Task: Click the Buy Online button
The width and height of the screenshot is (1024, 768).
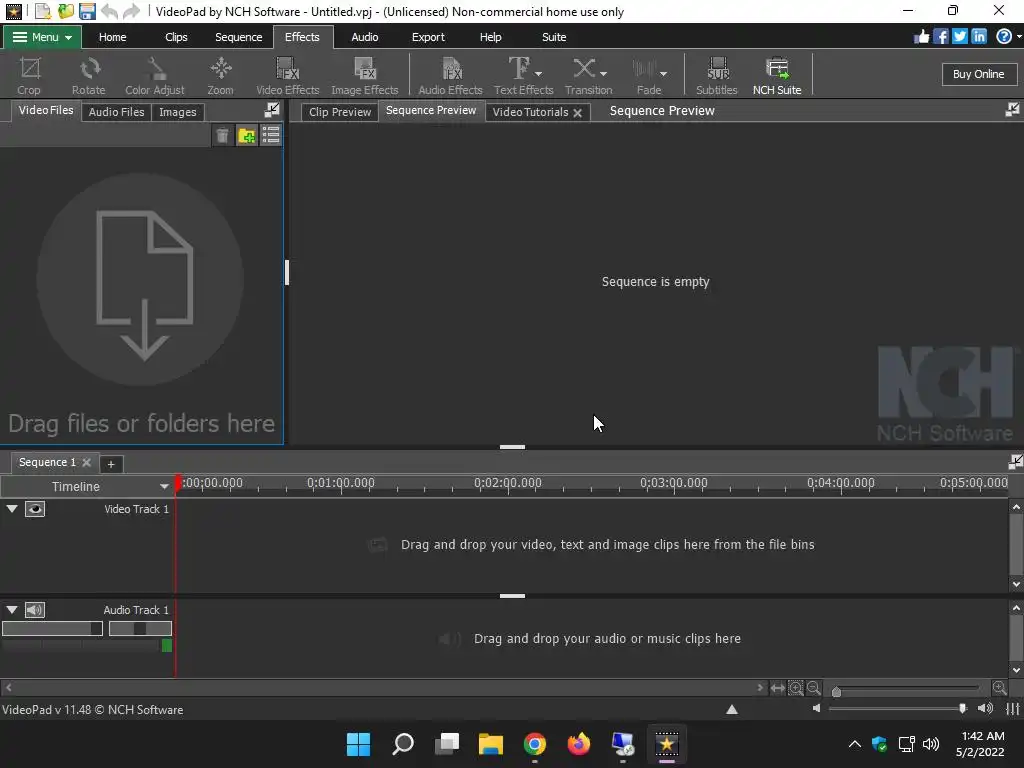Action: (979, 74)
